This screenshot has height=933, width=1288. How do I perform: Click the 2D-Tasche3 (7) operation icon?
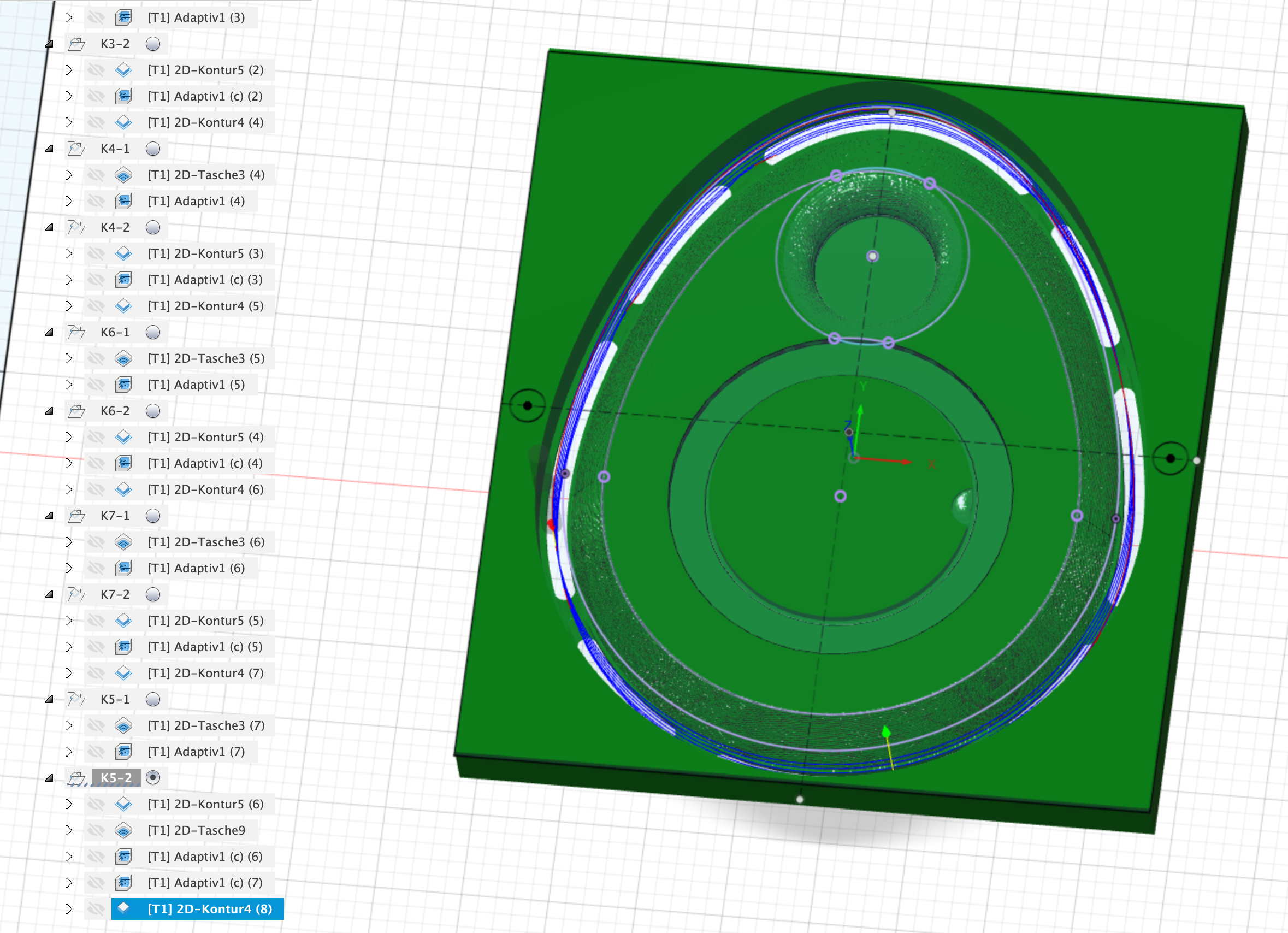(124, 725)
